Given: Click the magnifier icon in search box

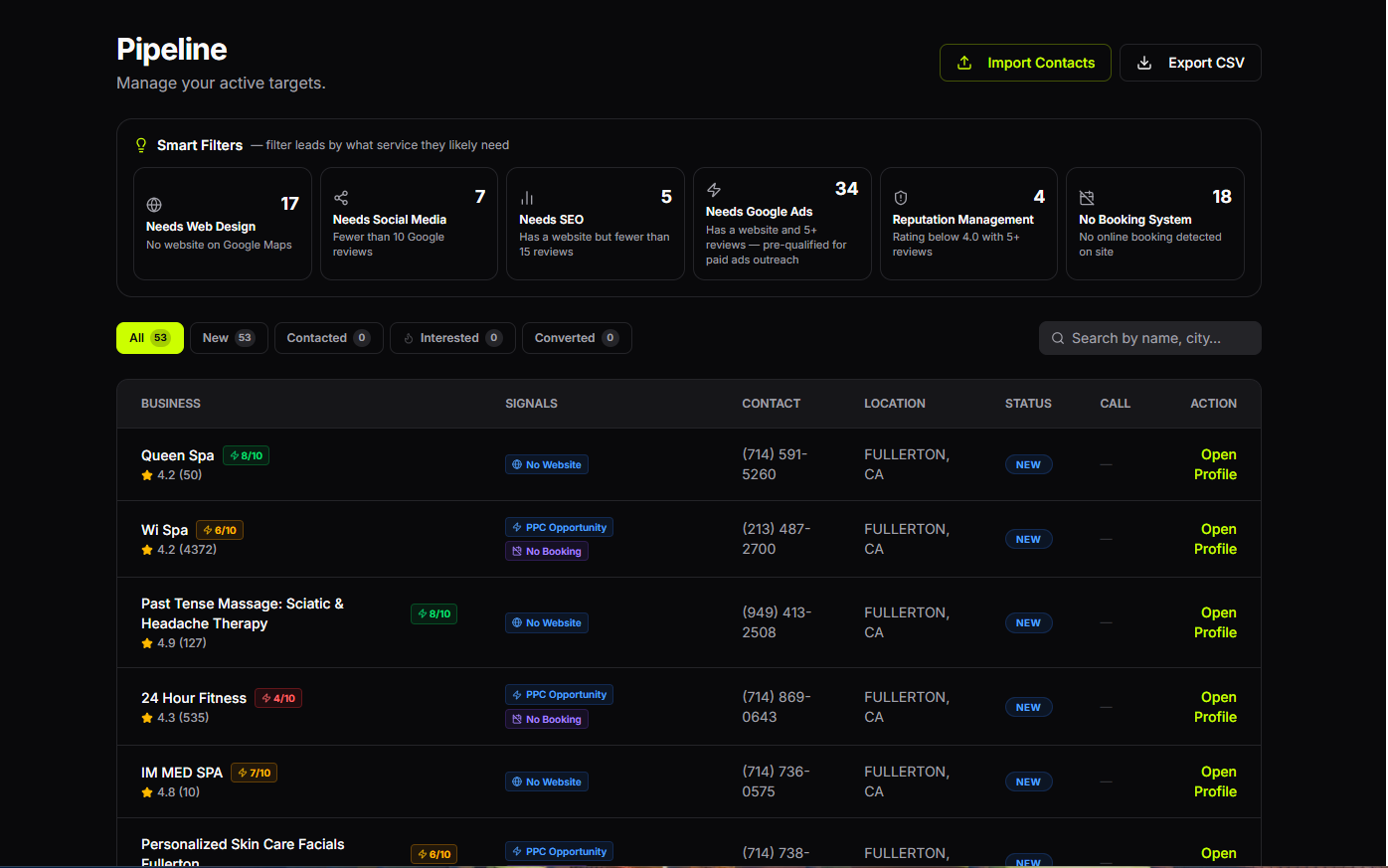Looking at the screenshot, I should click(x=1058, y=338).
